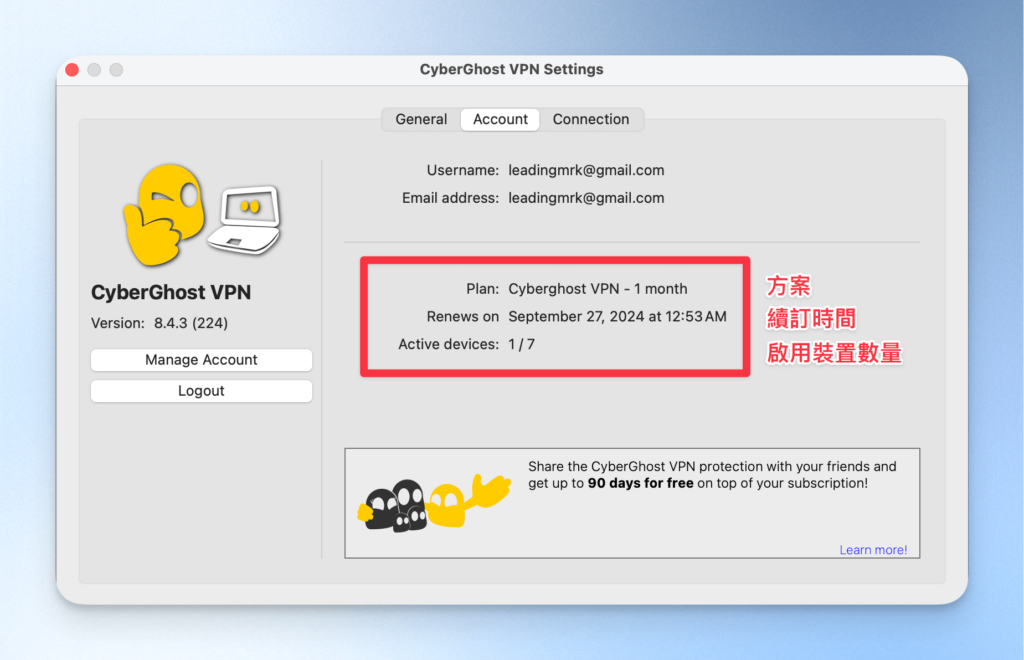Select the Account tab

[500, 119]
